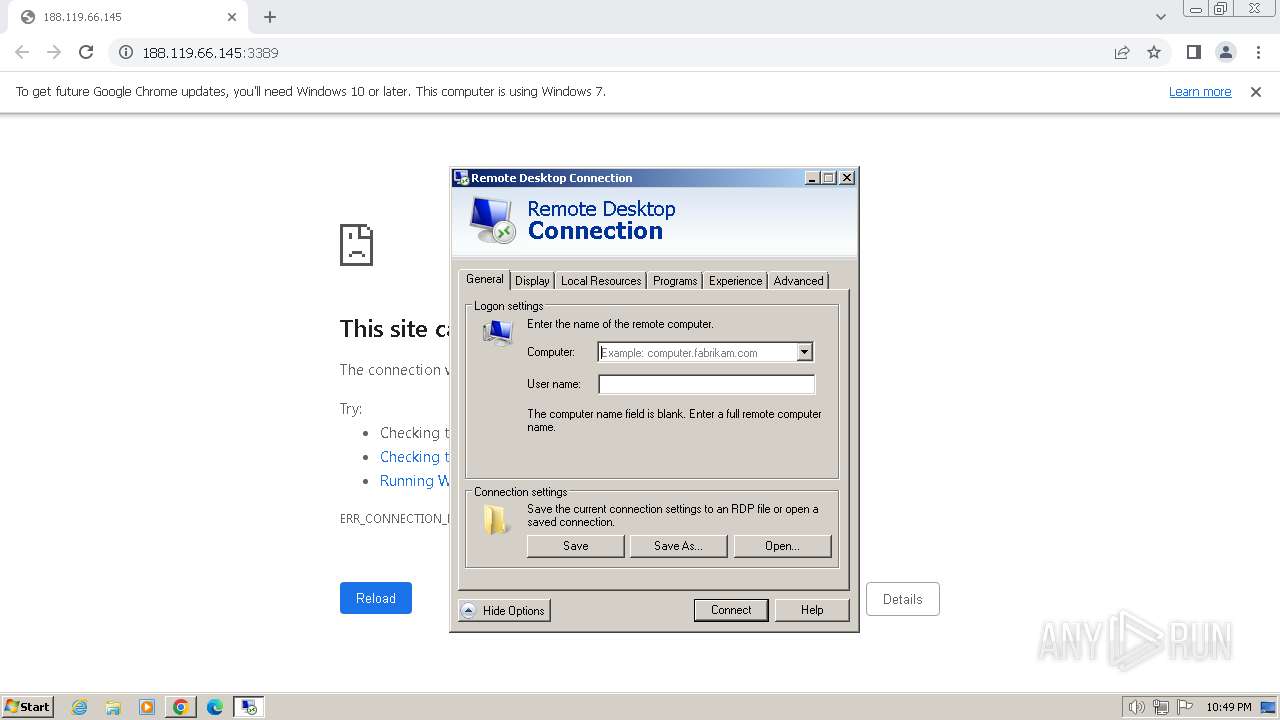The width and height of the screenshot is (1280, 720).
Task: Switch to the Display tab
Action: pyautogui.click(x=532, y=281)
